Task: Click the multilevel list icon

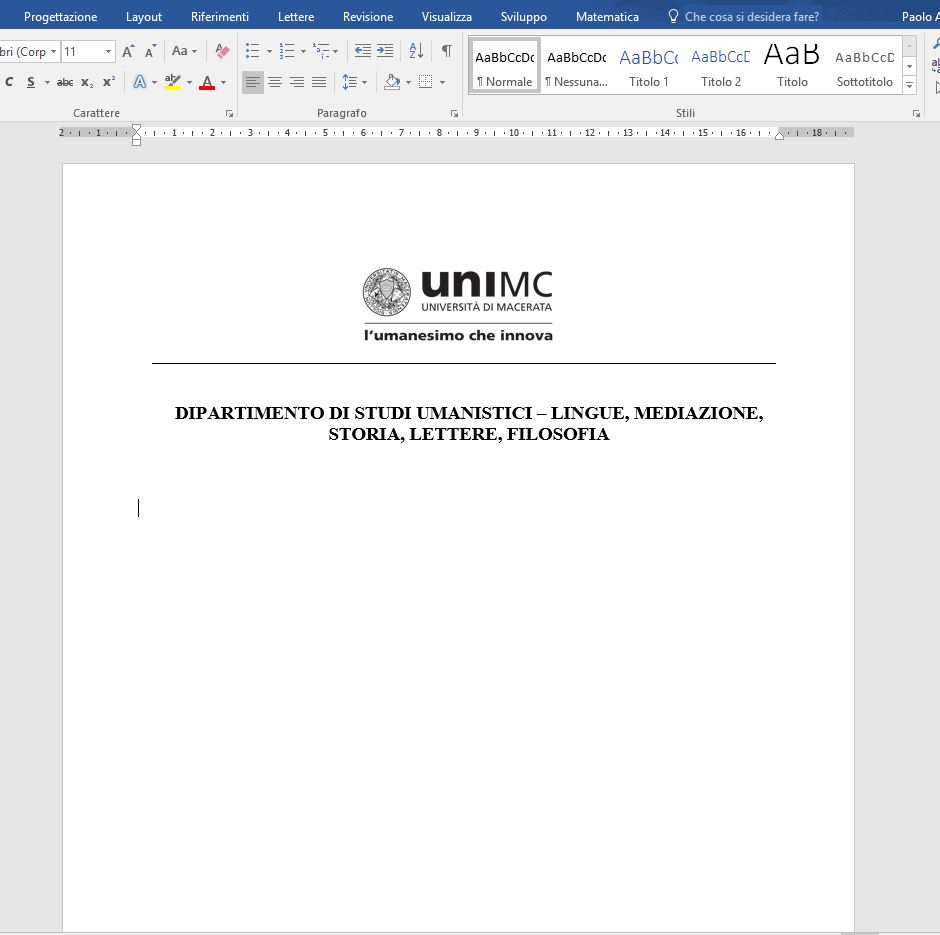Action: [x=321, y=51]
